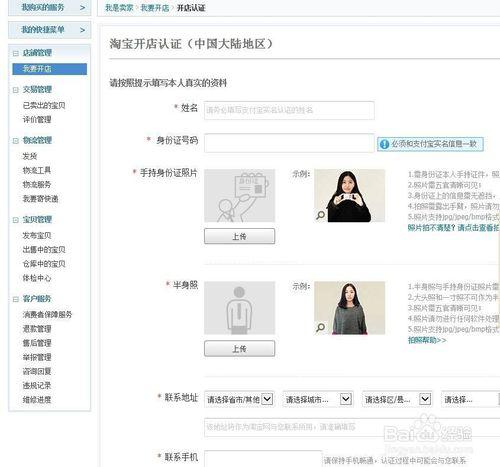
Task: Open the last 请选择 address dropdown
Action: pyautogui.click(x=471, y=399)
